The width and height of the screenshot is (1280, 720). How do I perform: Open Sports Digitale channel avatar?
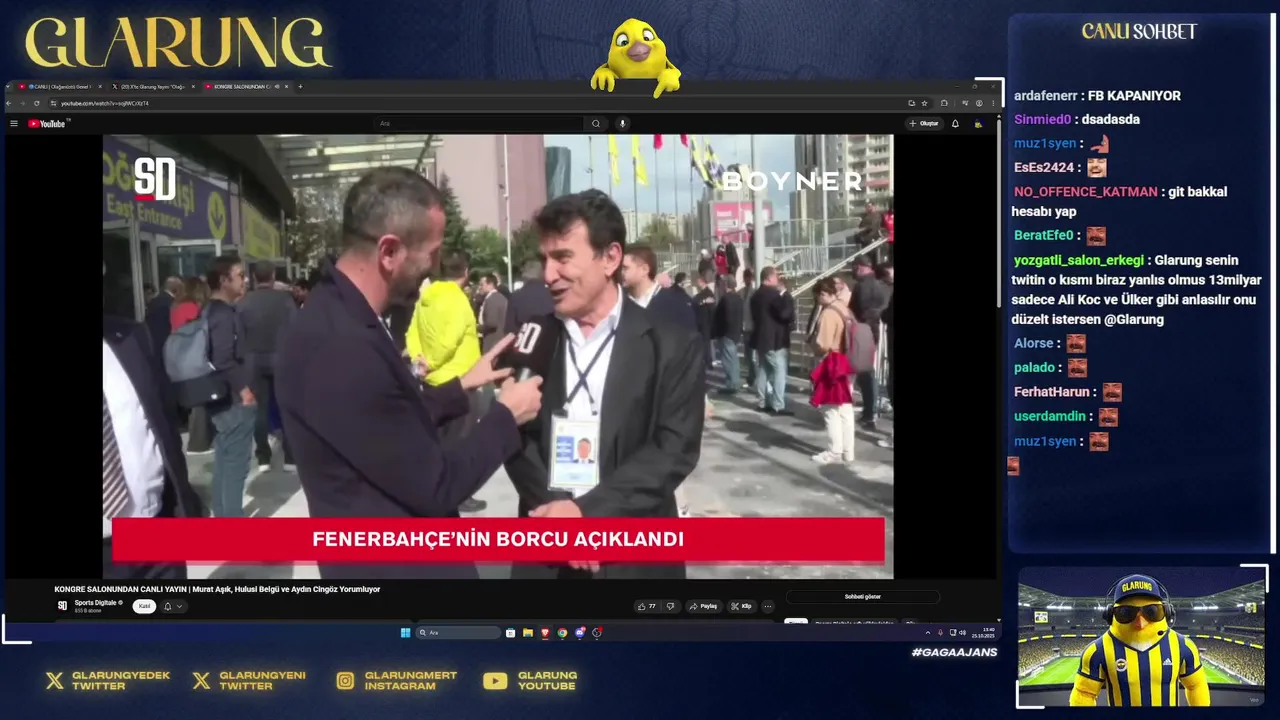coord(62,606)
